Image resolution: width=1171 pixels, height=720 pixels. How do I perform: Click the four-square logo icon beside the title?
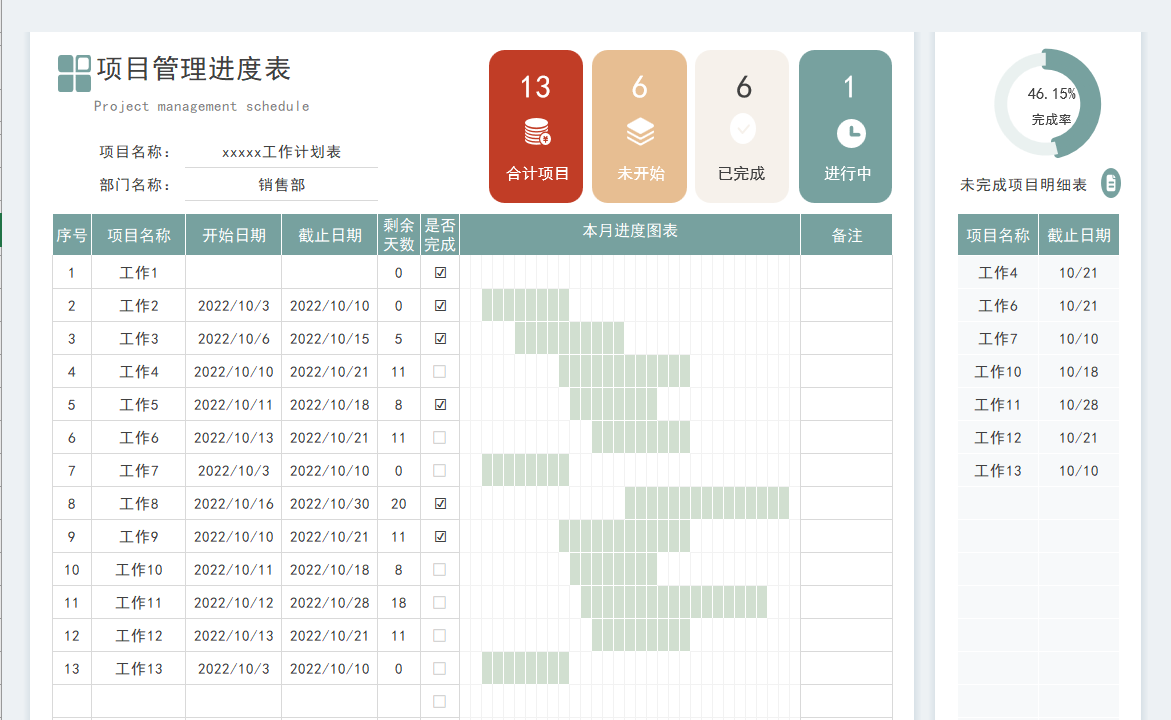click(75, 73)
